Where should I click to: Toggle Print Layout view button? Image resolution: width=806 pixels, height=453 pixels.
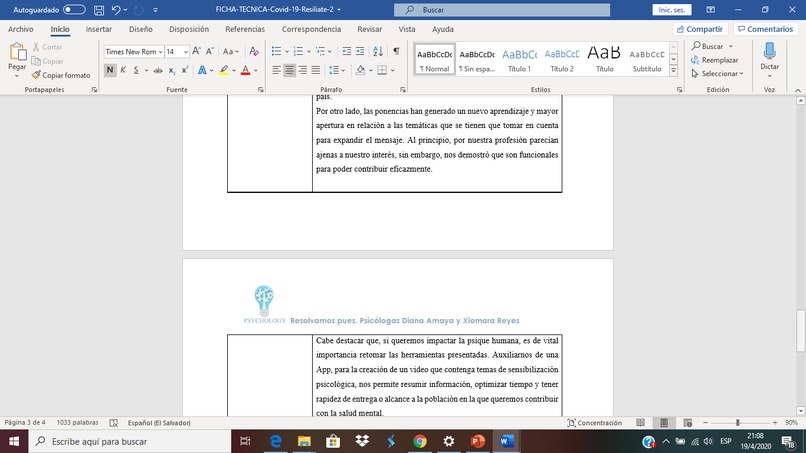664,423
